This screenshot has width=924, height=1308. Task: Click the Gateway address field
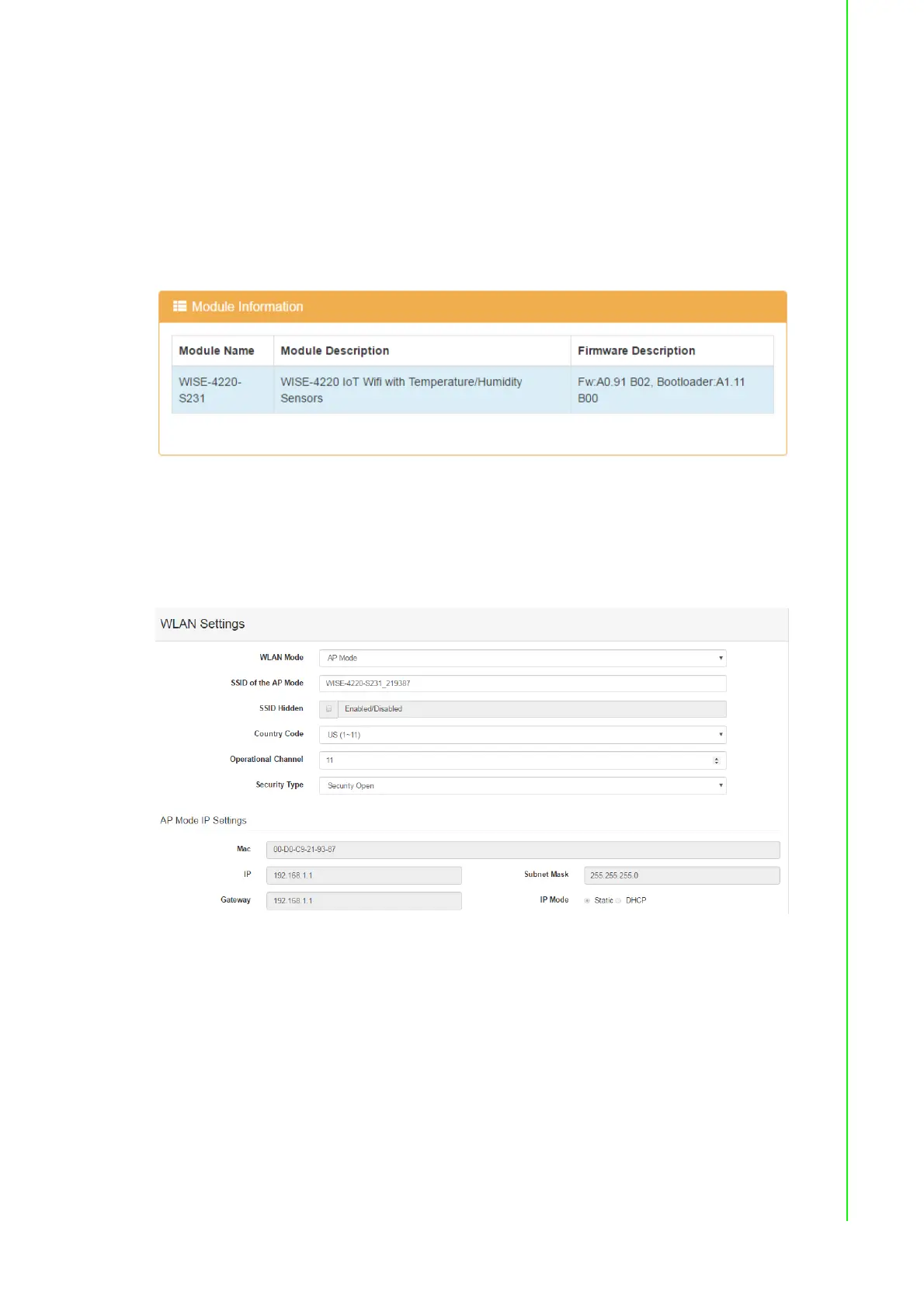[363, 901]
